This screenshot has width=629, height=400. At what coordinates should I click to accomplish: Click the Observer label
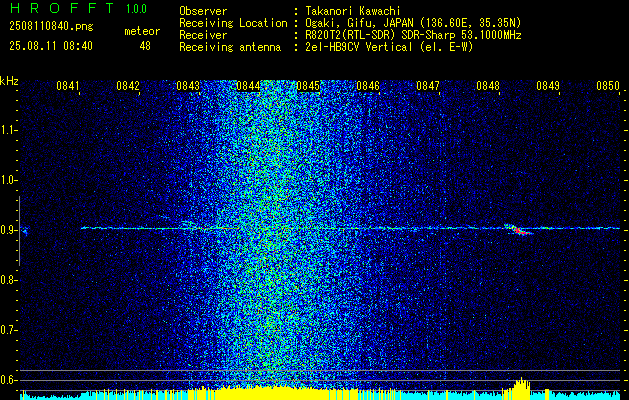tap(203, 11)
